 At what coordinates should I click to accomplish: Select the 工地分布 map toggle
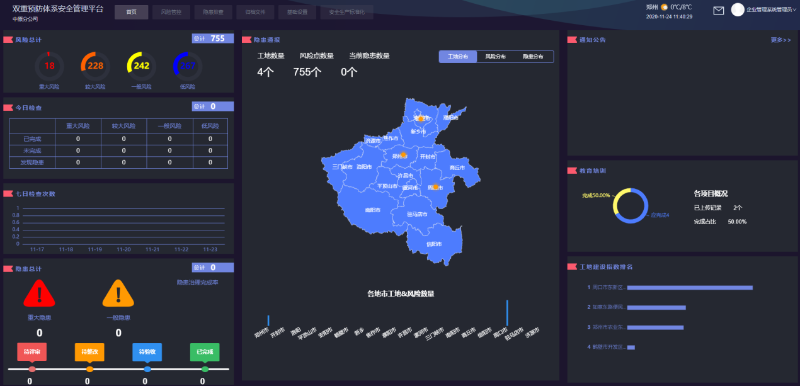click(458, 57)
